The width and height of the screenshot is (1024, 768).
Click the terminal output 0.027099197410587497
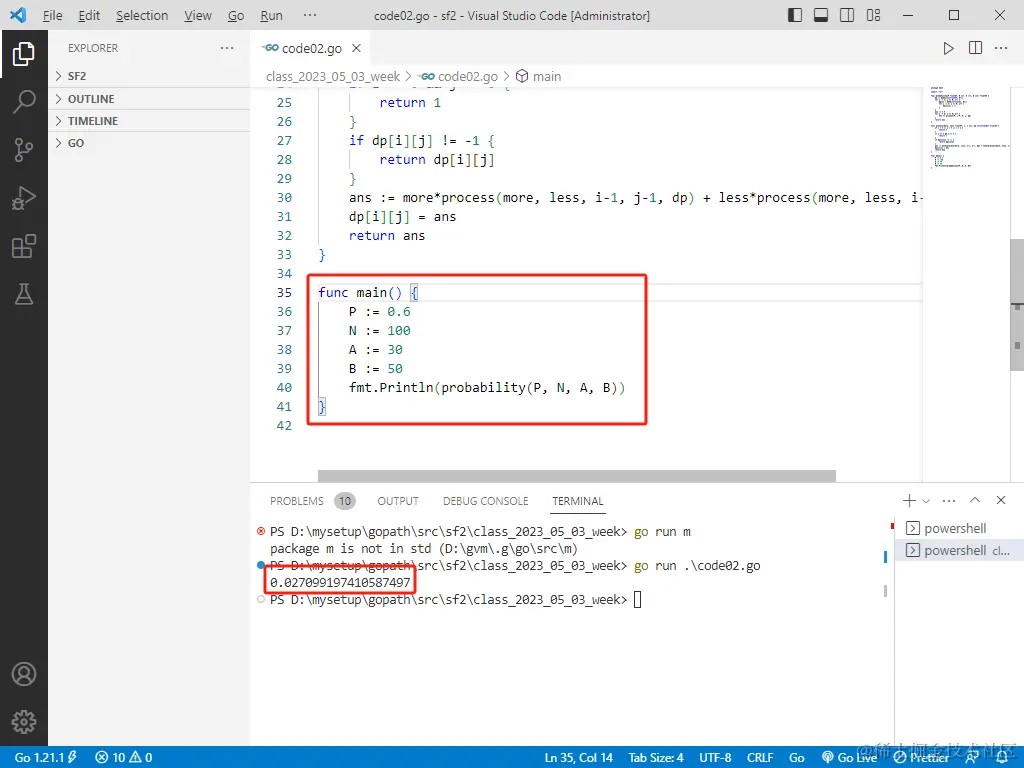coord(340,583)
